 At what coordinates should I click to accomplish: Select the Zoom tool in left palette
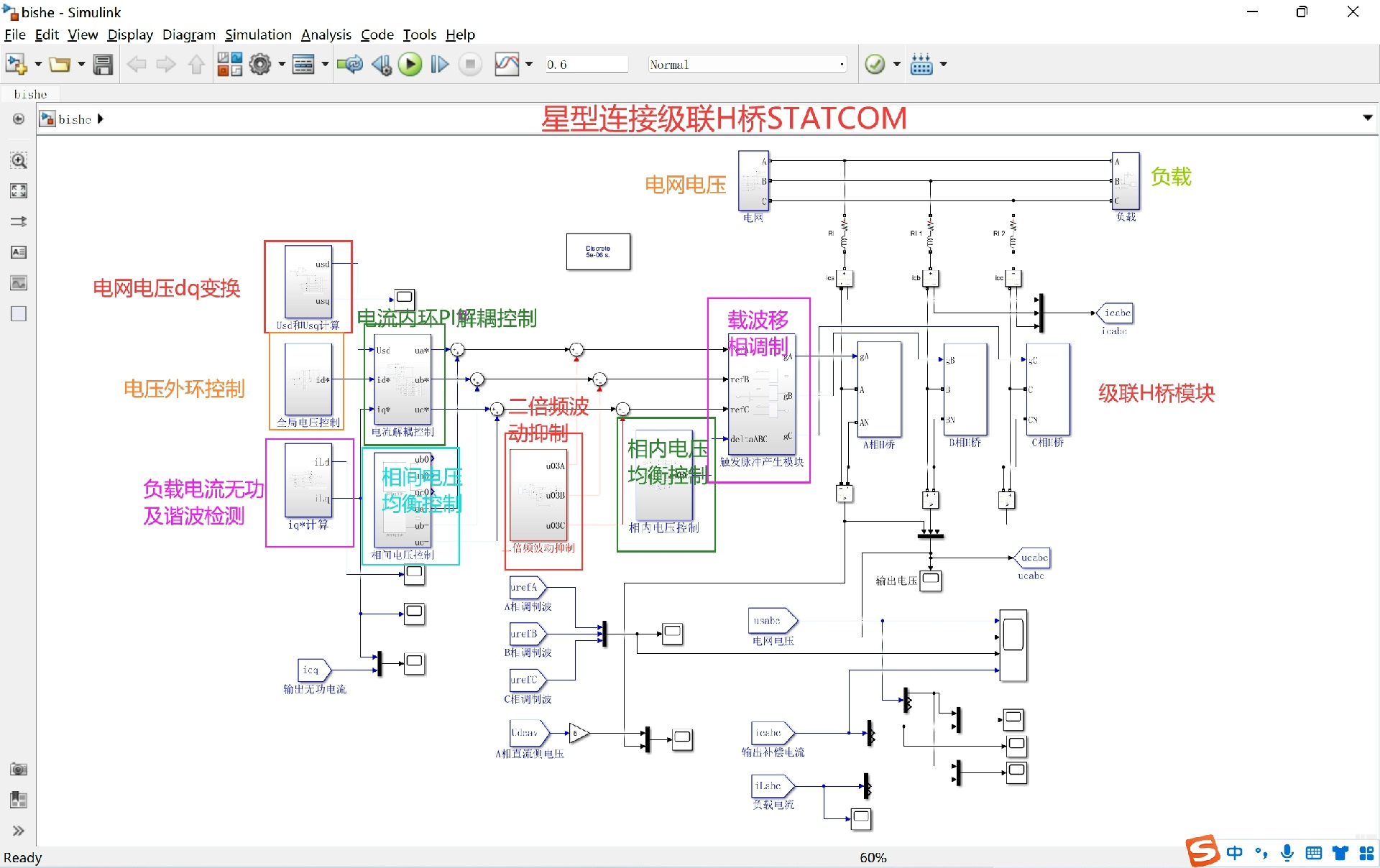click(x=19, y=160)
